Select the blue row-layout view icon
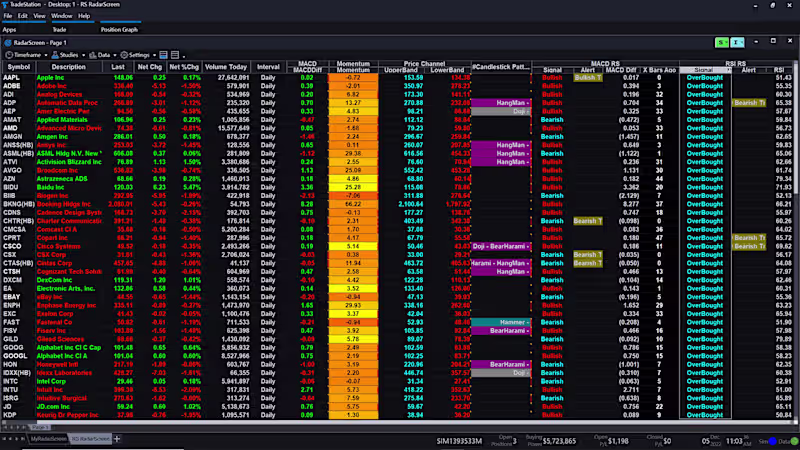 [x=163, y=55]
